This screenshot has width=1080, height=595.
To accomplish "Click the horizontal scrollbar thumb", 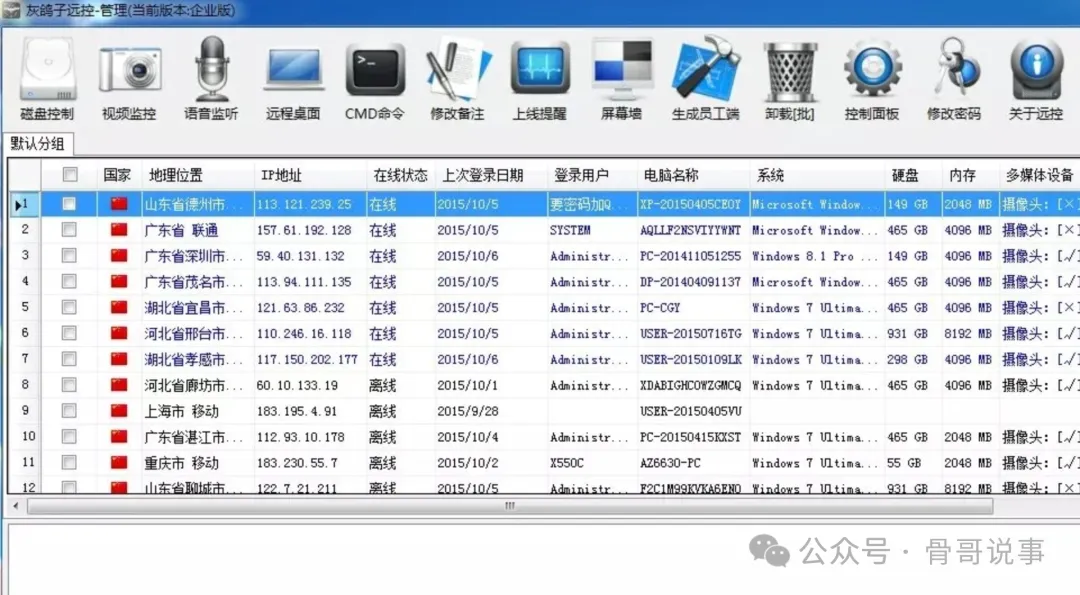I will point(510,506).
